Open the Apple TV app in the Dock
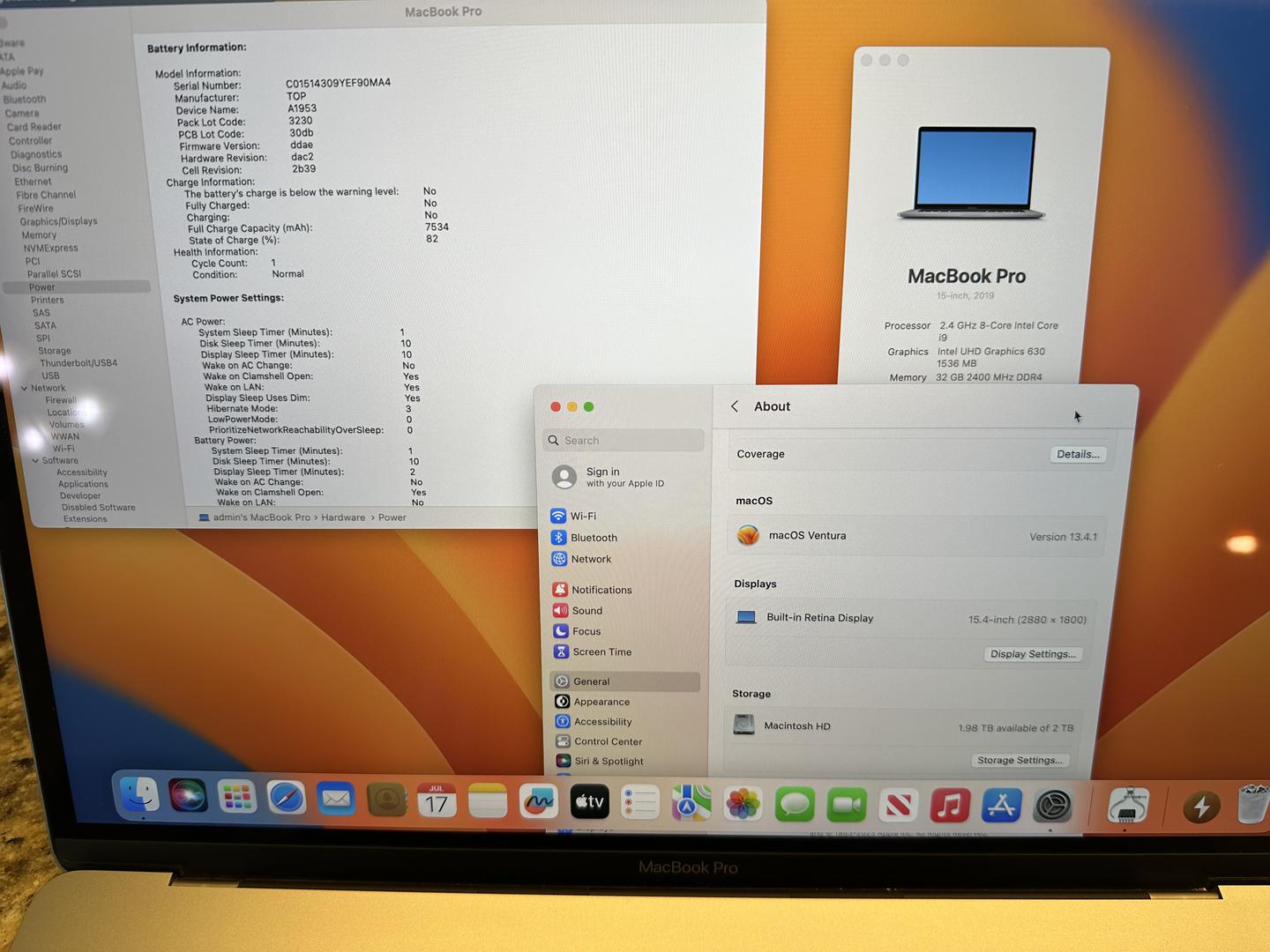 590,802
